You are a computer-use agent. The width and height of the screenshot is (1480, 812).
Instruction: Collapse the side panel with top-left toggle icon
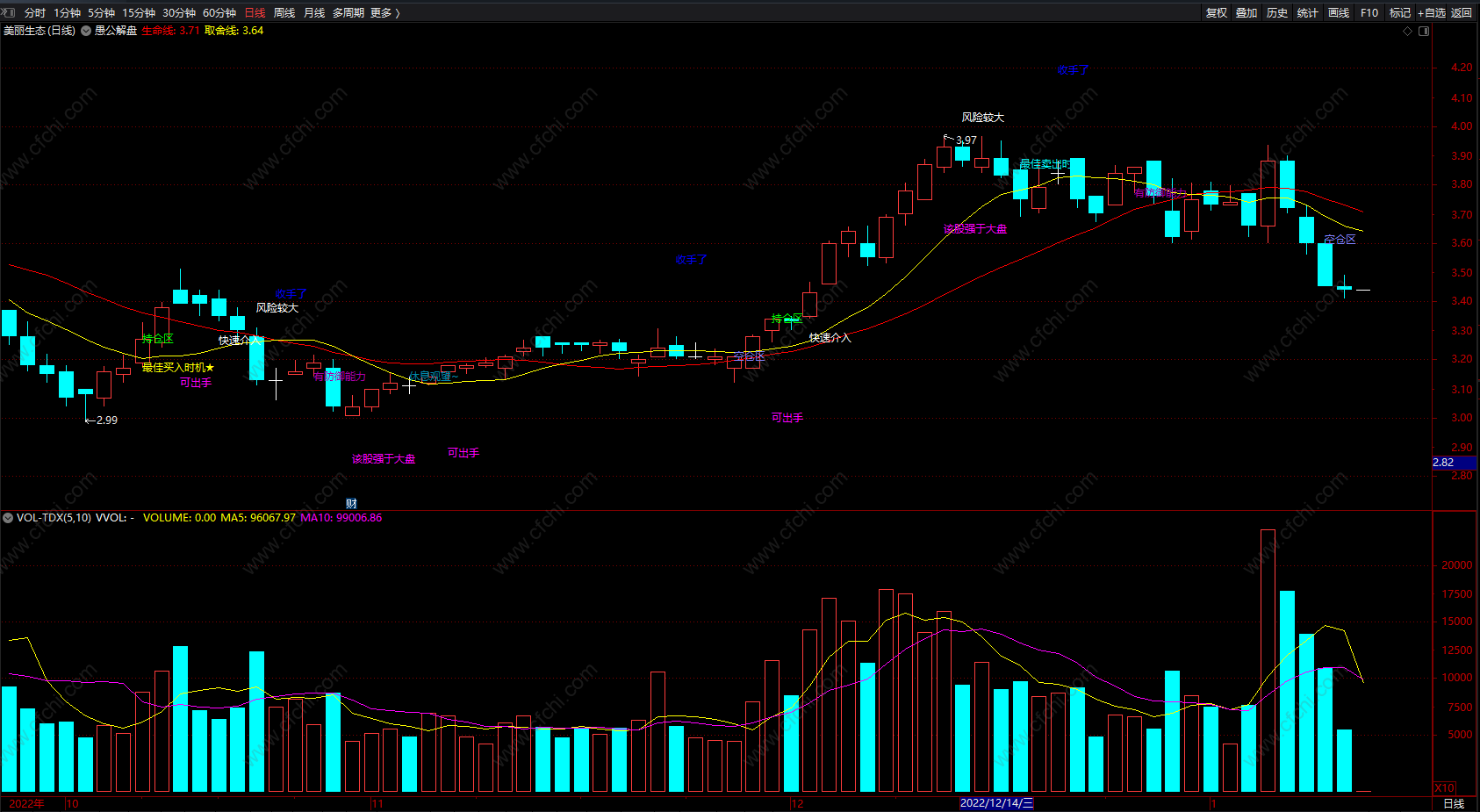(9, 12)
